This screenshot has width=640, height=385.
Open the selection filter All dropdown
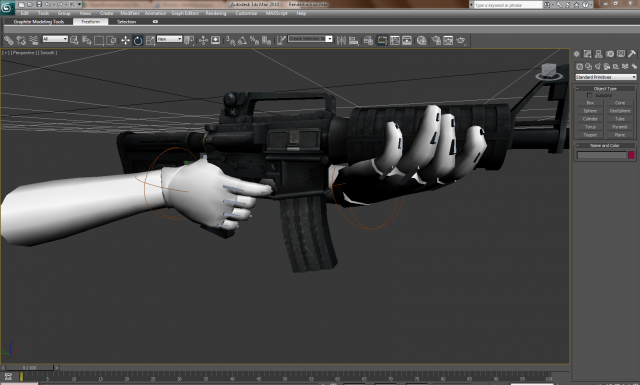(x=55, y=39)
